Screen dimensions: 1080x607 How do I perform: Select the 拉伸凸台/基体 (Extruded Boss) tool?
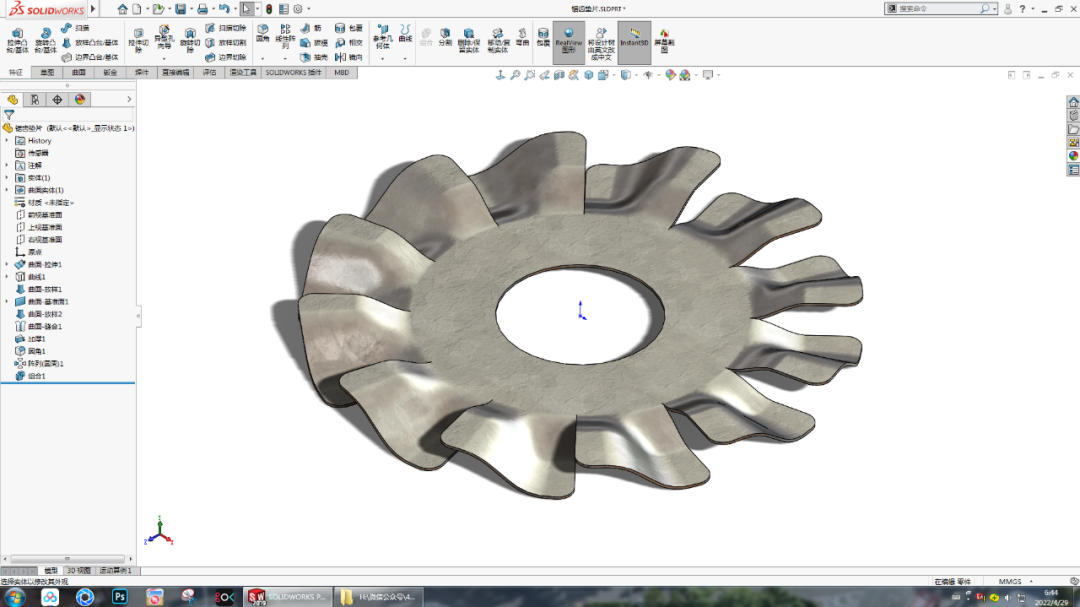click(x=16, y=39)
